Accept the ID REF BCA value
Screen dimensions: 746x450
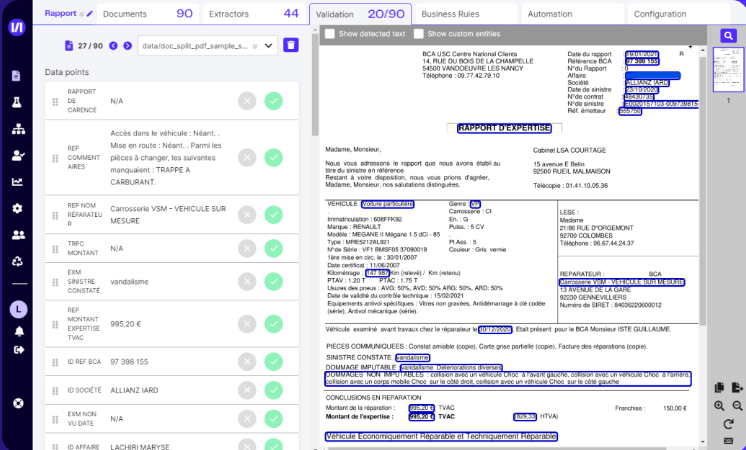click(x=274, y=362)
